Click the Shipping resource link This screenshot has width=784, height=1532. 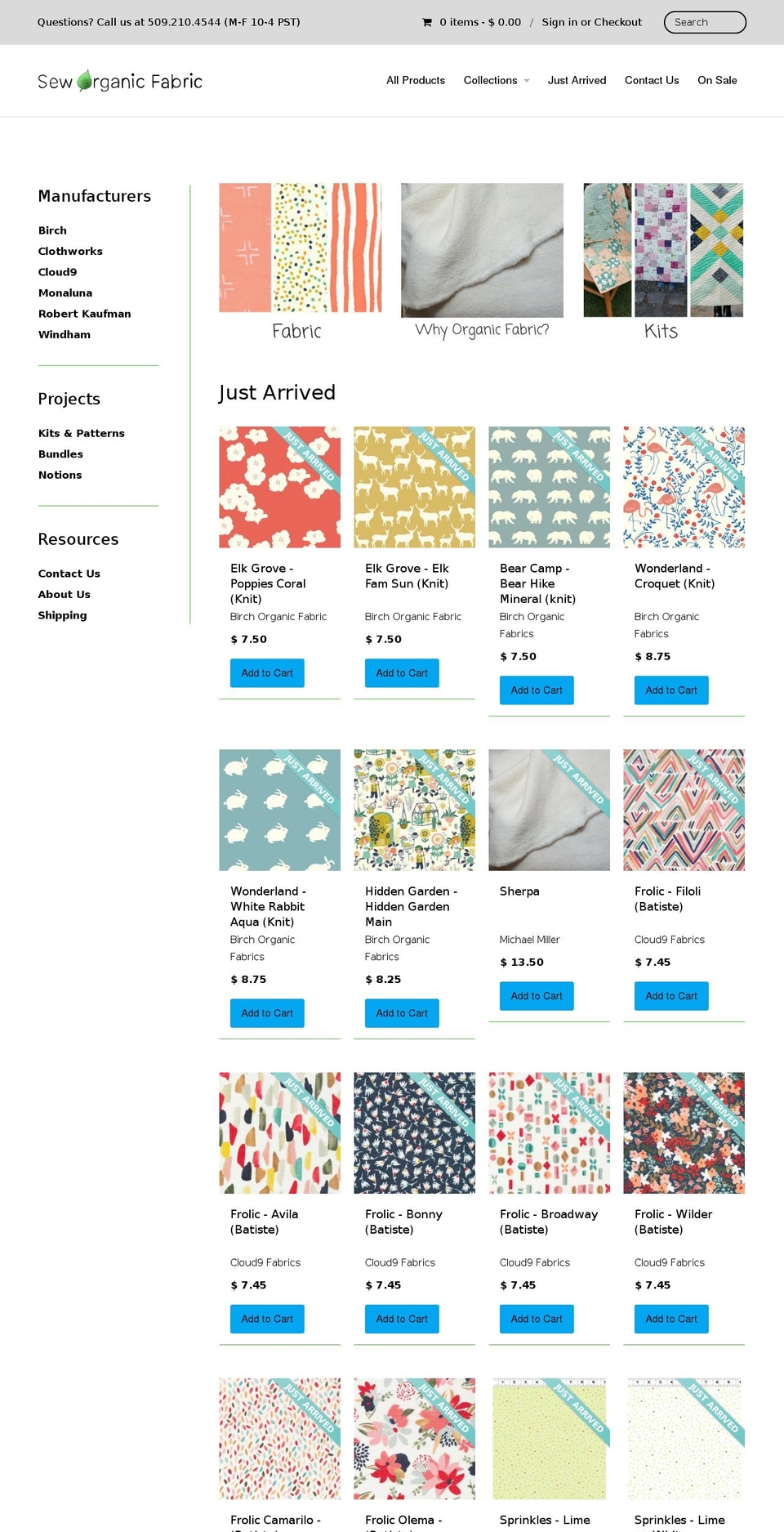[x=63, y=615]
